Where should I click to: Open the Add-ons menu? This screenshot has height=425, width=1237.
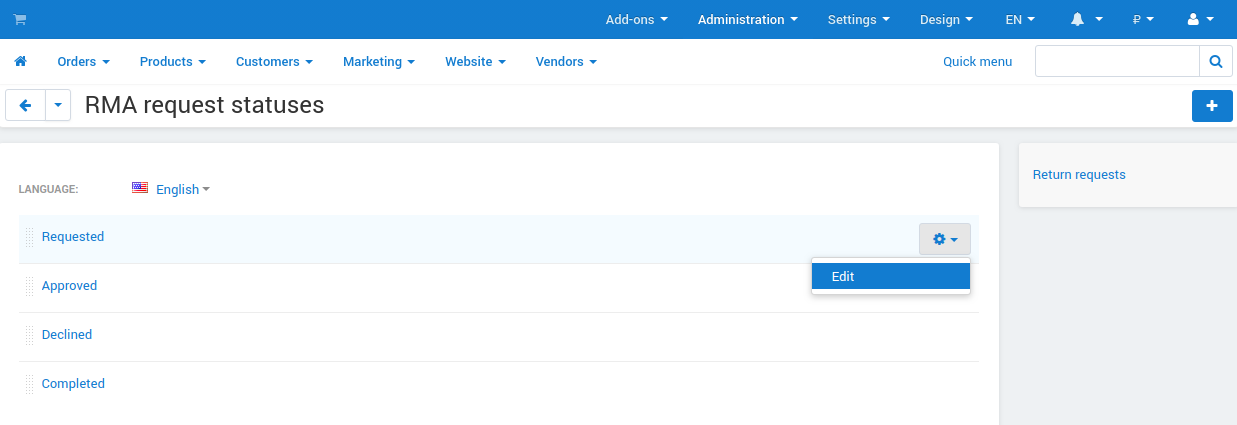click(636, 20)
